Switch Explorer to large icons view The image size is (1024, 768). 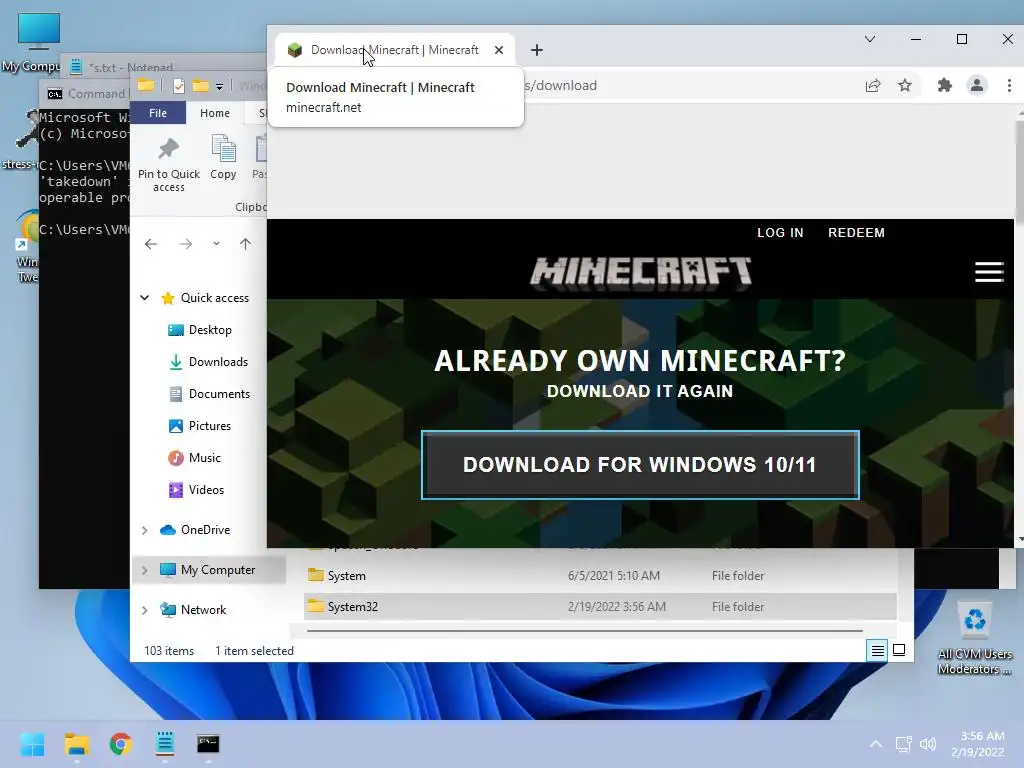point(899,650)
